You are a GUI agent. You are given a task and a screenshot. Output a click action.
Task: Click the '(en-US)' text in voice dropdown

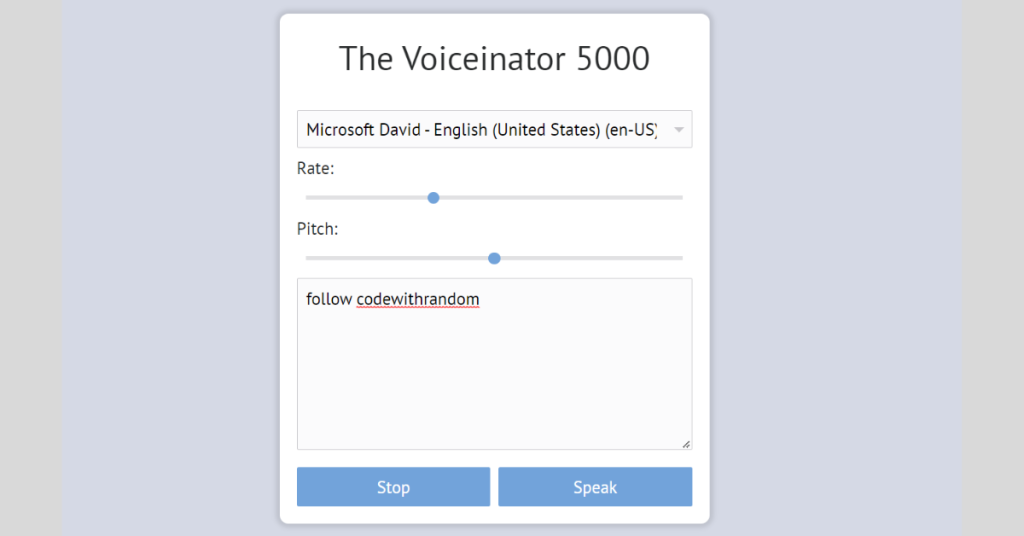pyautogui.click(x=631, y=130)
